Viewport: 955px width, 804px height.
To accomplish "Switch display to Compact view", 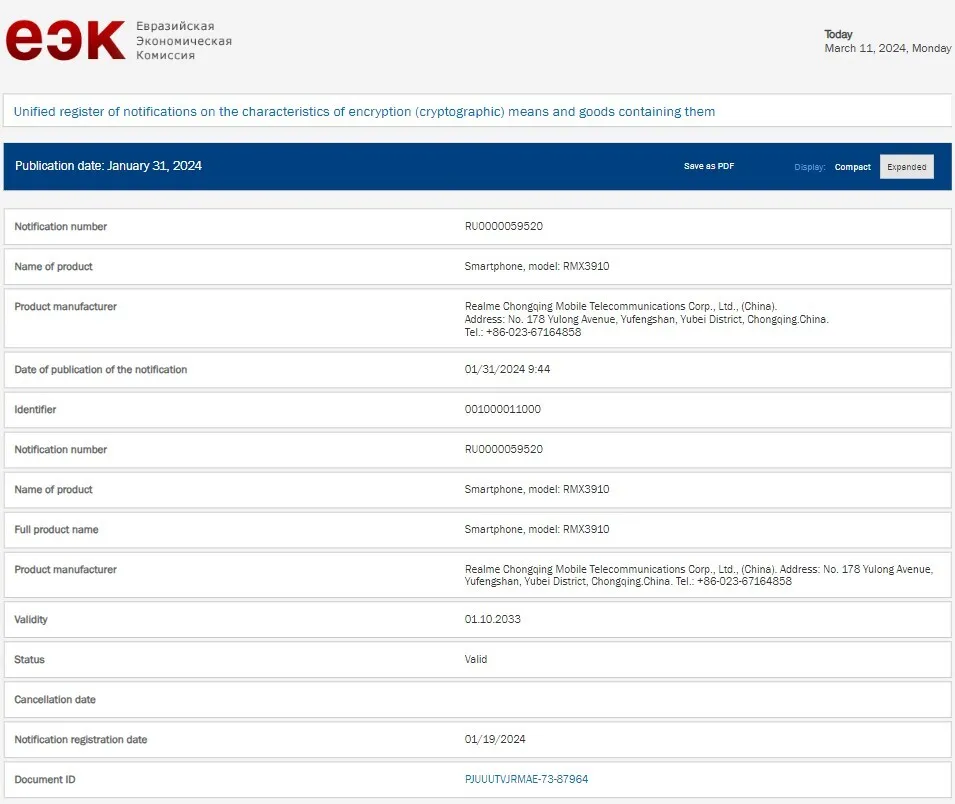I will (x=852, y=167).
